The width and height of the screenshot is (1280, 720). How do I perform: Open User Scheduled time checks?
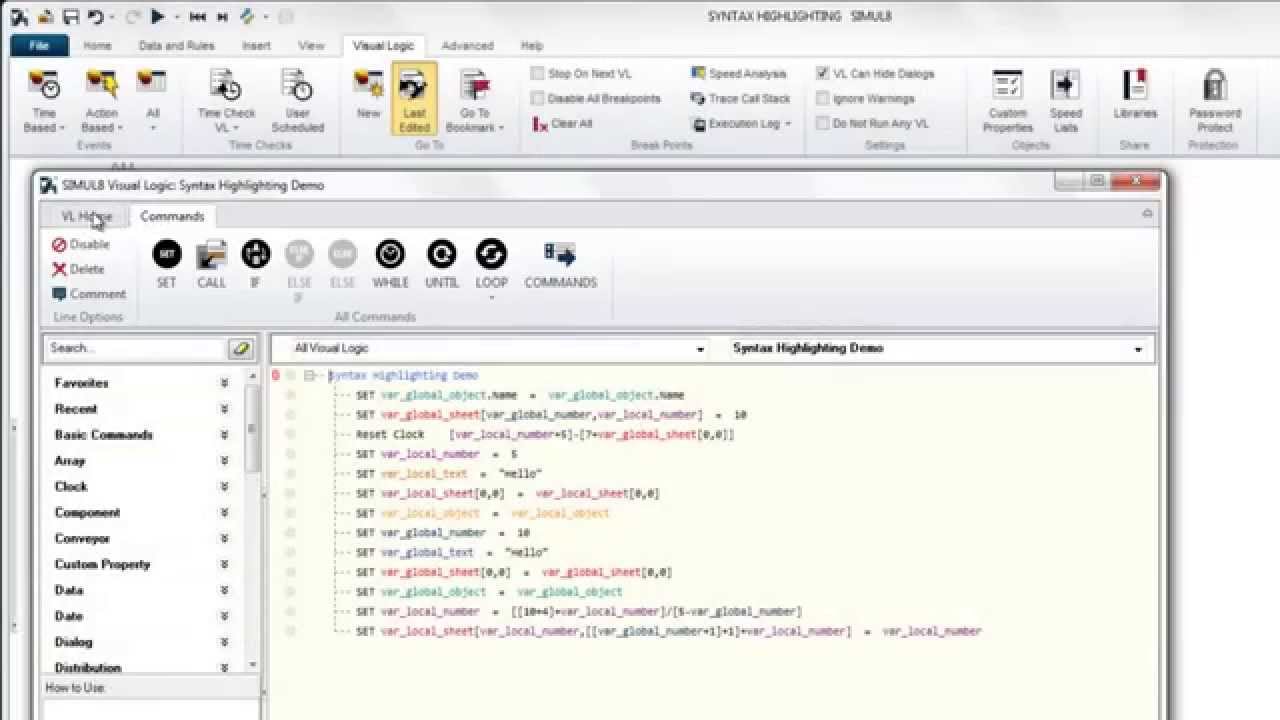[297, 100]
